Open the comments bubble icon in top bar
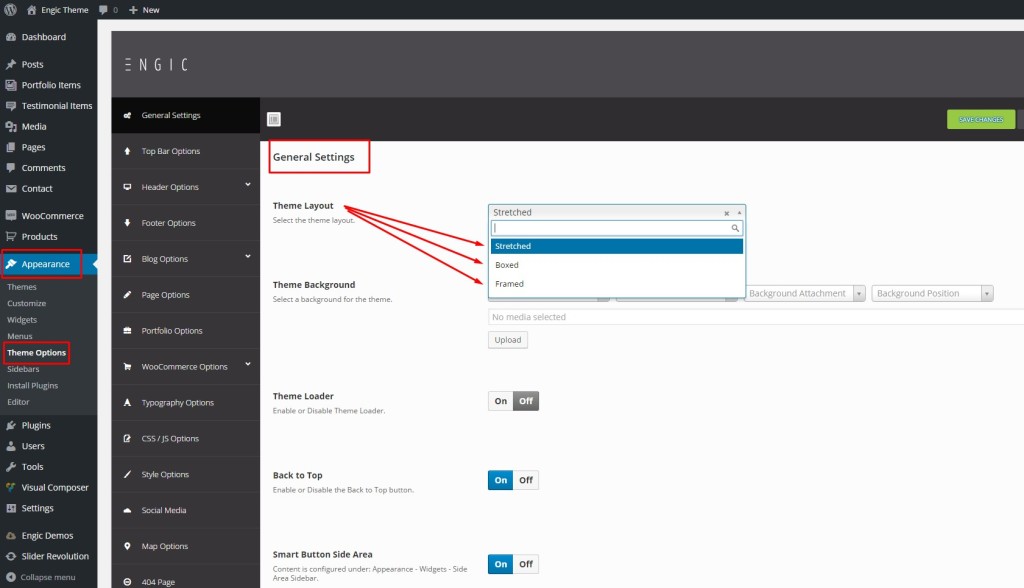The image size is (1024, 588). 104,9
